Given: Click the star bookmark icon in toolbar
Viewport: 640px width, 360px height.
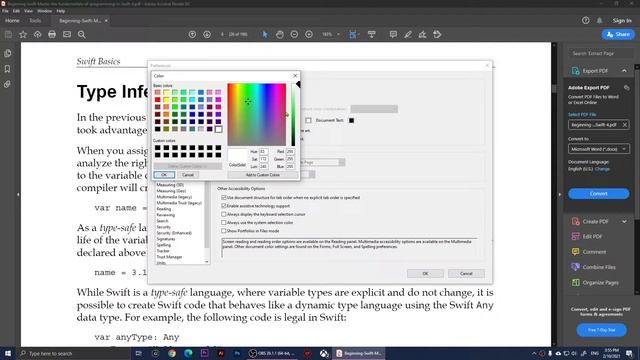Looking at the screenshot, I should click(23, 35).
